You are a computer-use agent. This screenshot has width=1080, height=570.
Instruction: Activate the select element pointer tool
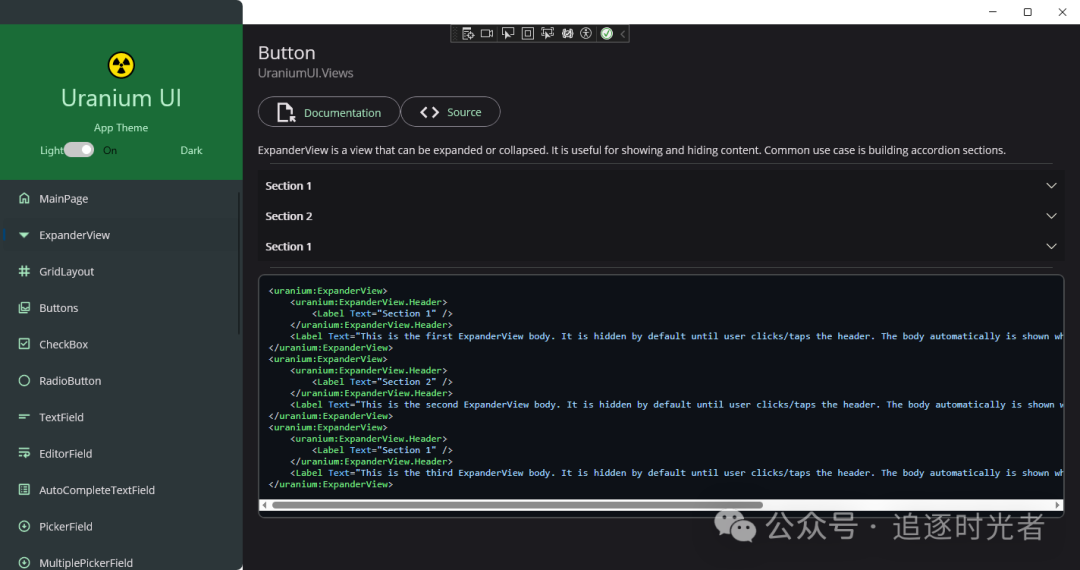click(508, 34)
